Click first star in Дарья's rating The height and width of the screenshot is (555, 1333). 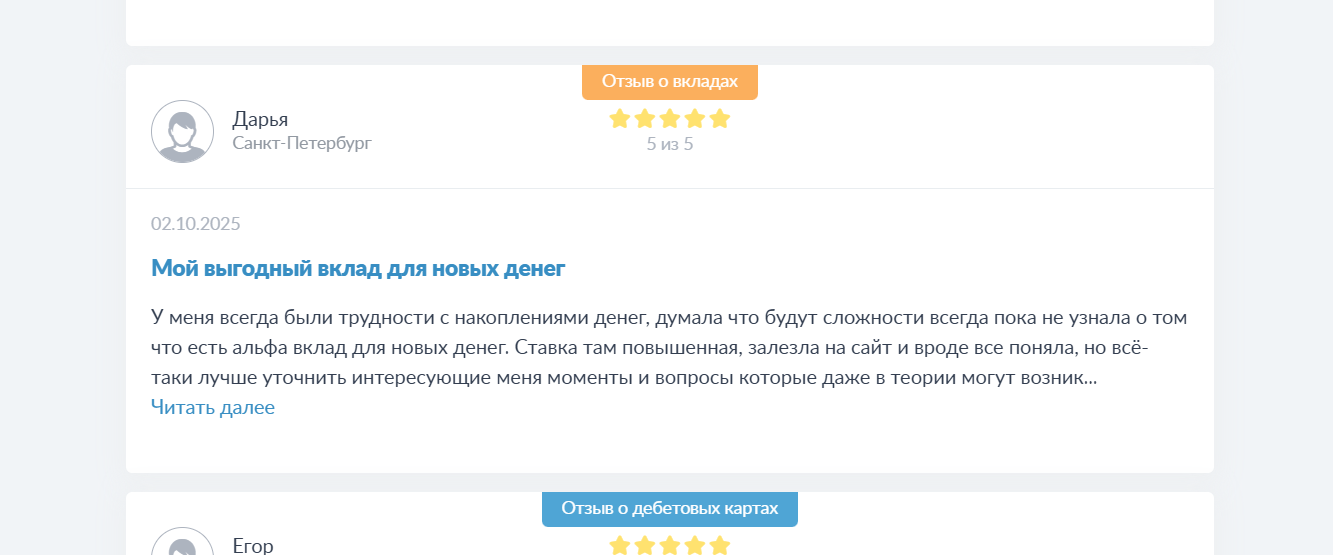[620, 119]
